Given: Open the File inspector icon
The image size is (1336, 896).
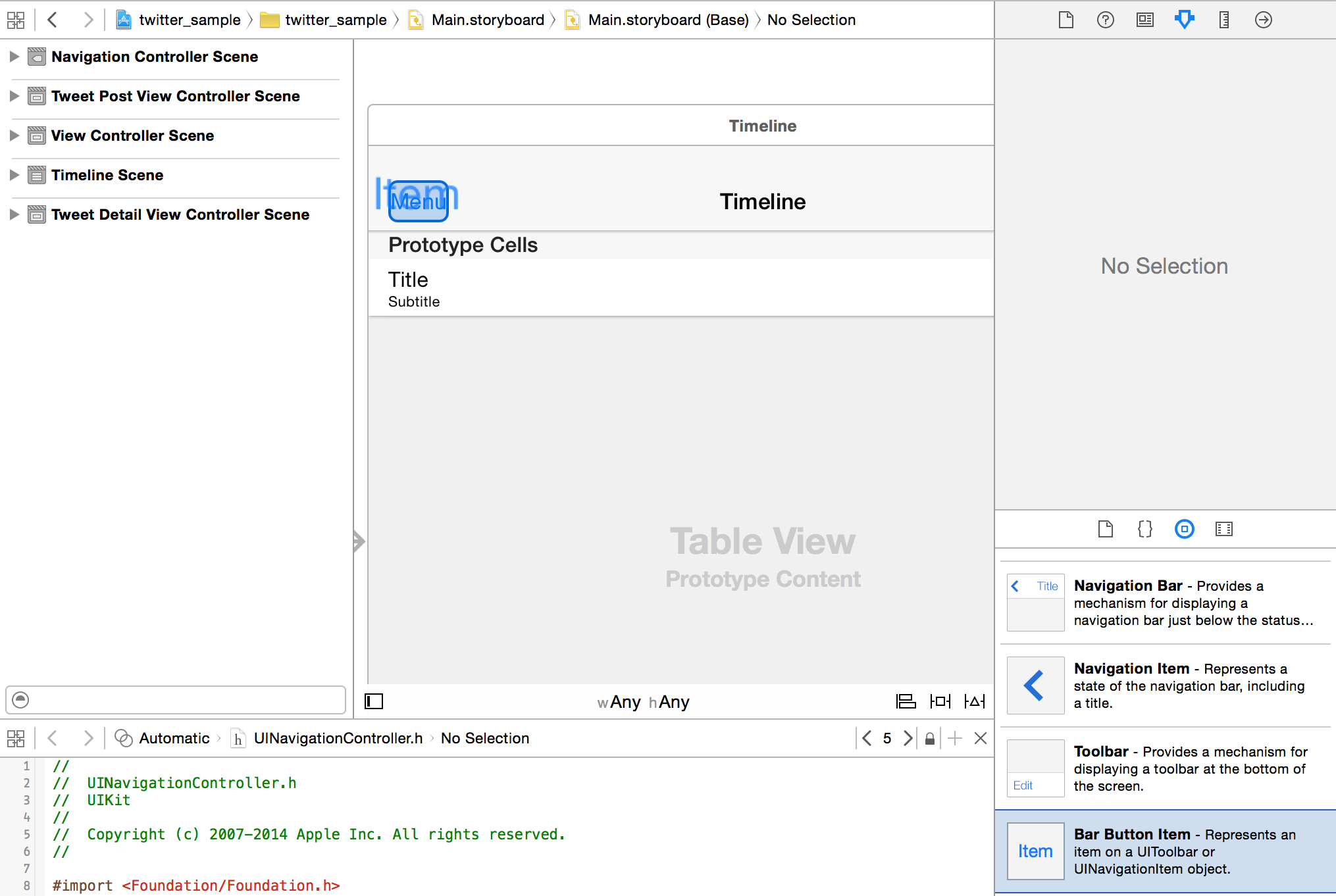Looking at the screenshot, I should 1066,20.
